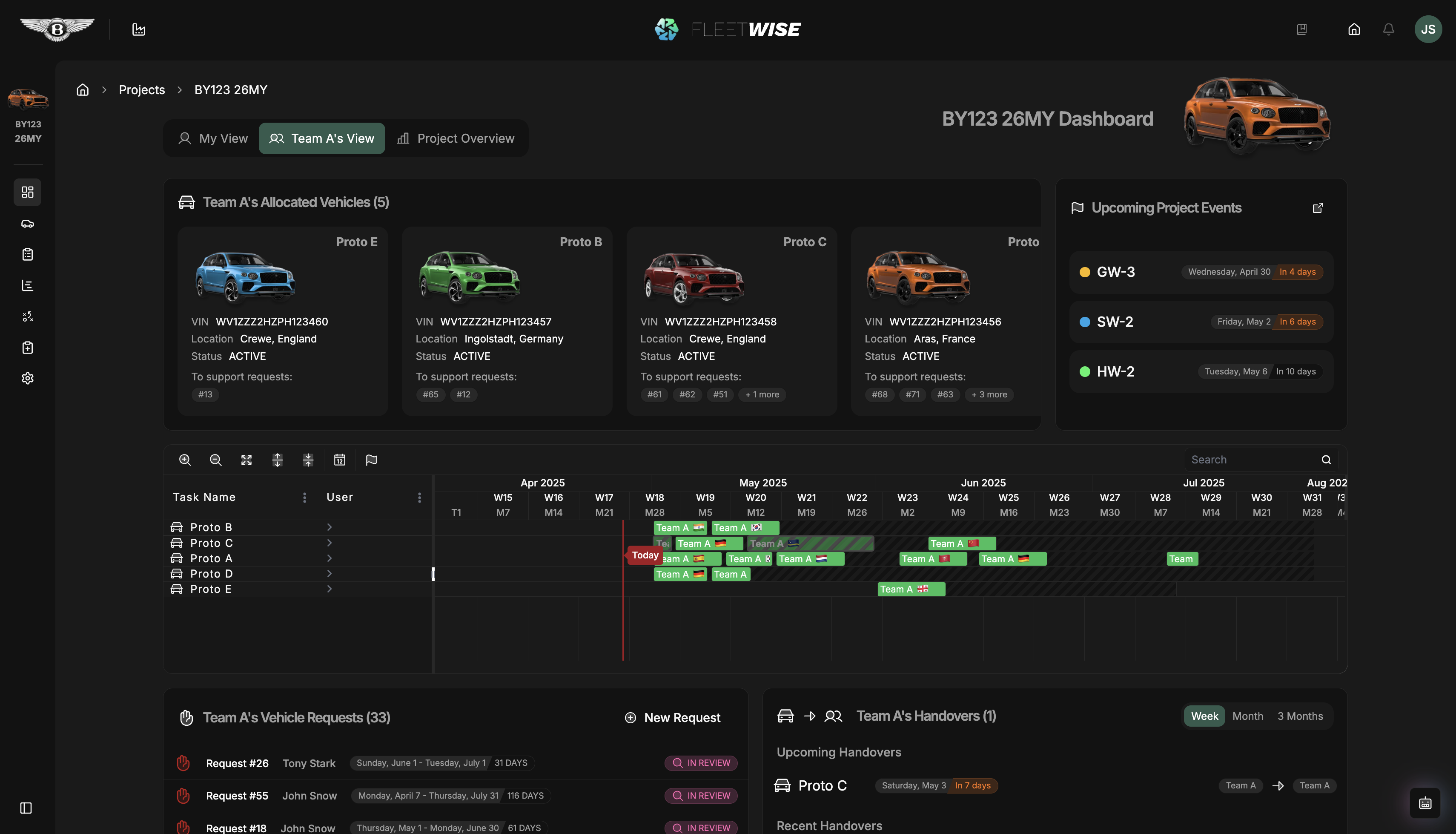
Task: Expand the Proto A Gantt row
Action: 330,558
